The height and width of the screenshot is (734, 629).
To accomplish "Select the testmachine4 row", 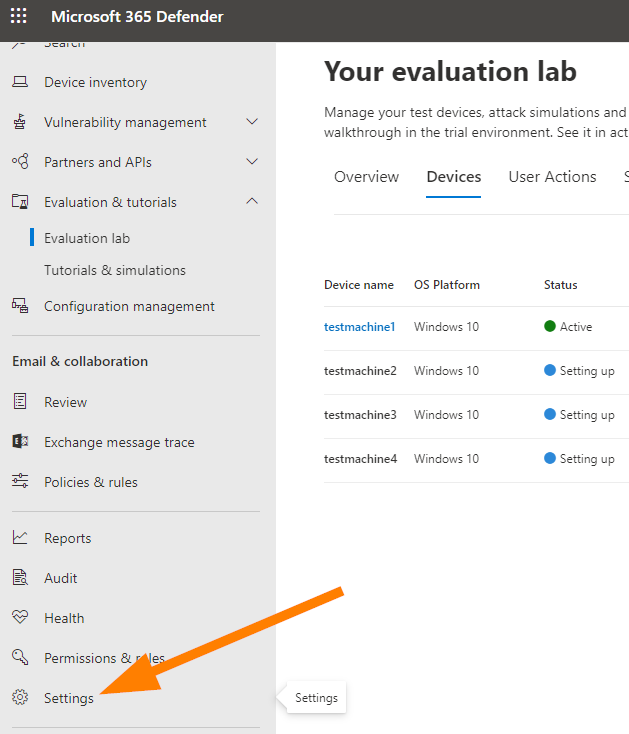I will [476, 459].
